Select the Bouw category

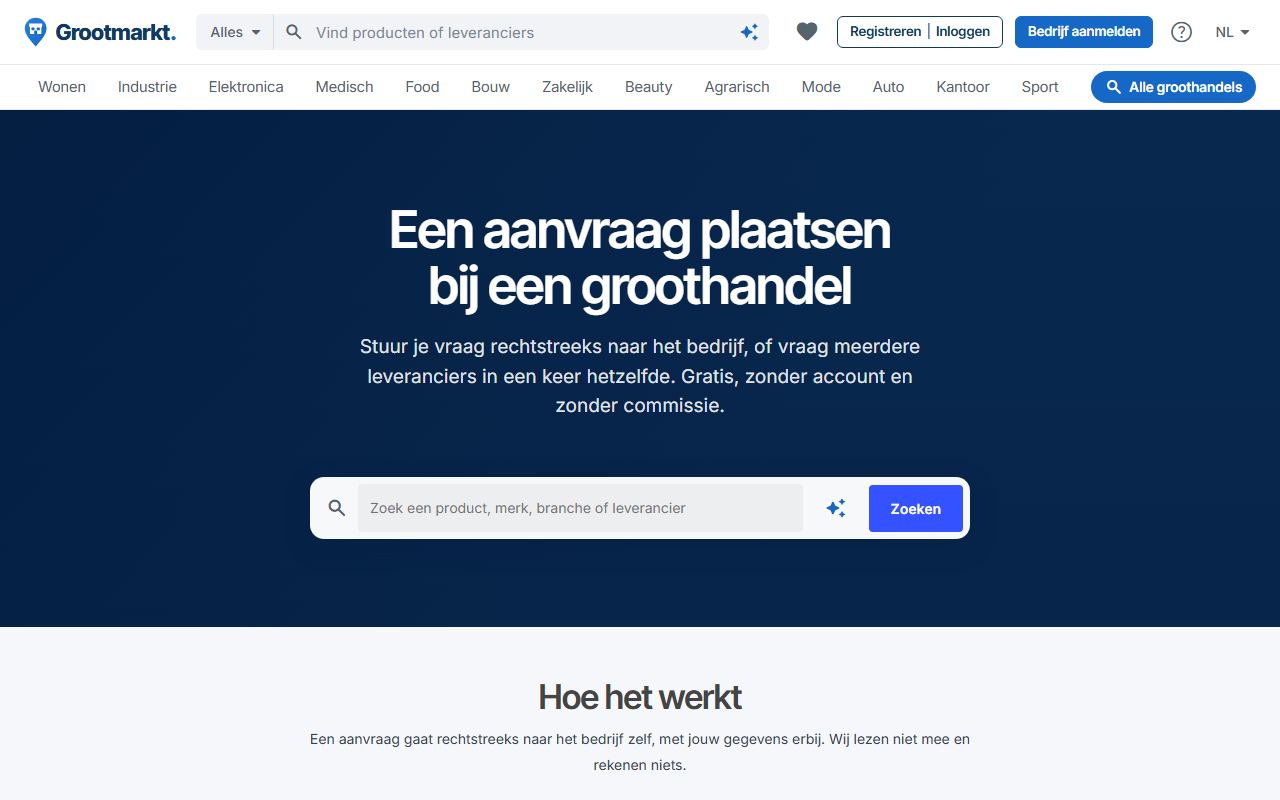pos(491,87)
